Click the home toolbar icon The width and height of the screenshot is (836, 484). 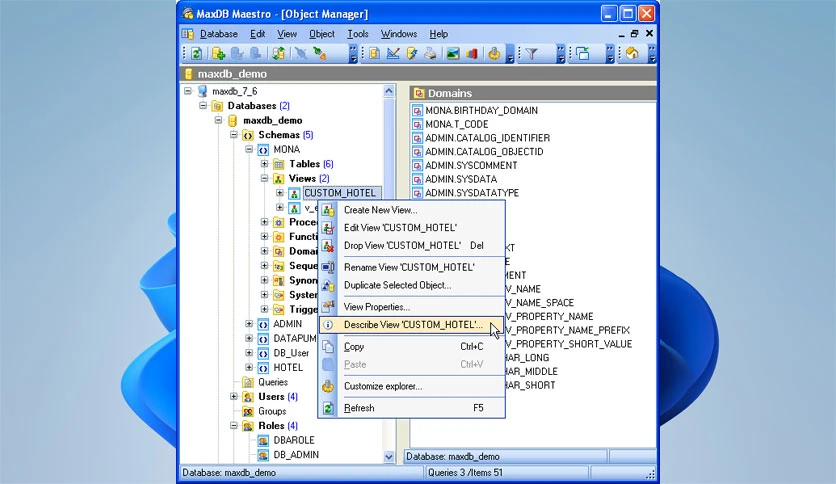pos(632,53)
